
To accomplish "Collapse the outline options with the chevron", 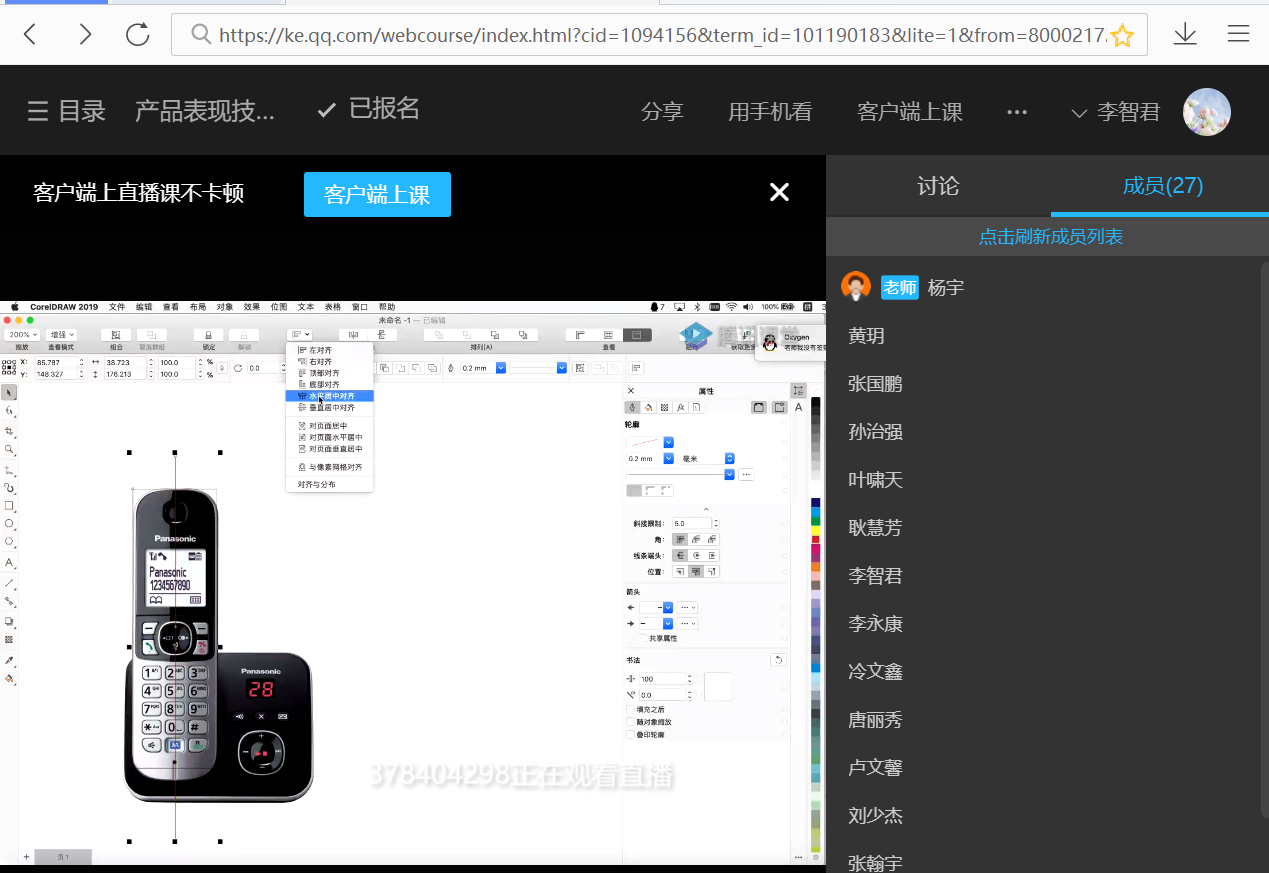I will tap(706, 510).
